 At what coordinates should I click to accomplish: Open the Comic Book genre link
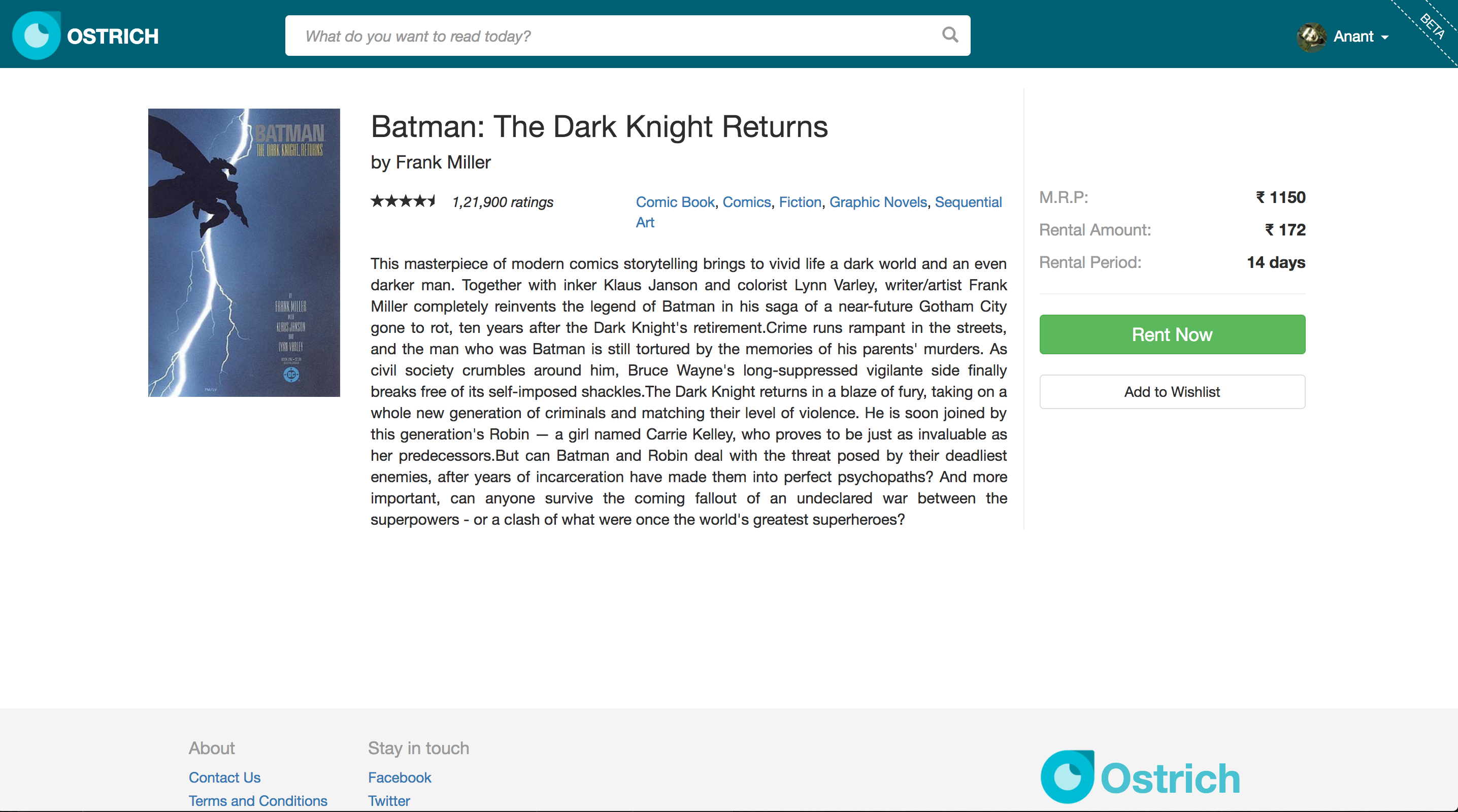[675, 202]
